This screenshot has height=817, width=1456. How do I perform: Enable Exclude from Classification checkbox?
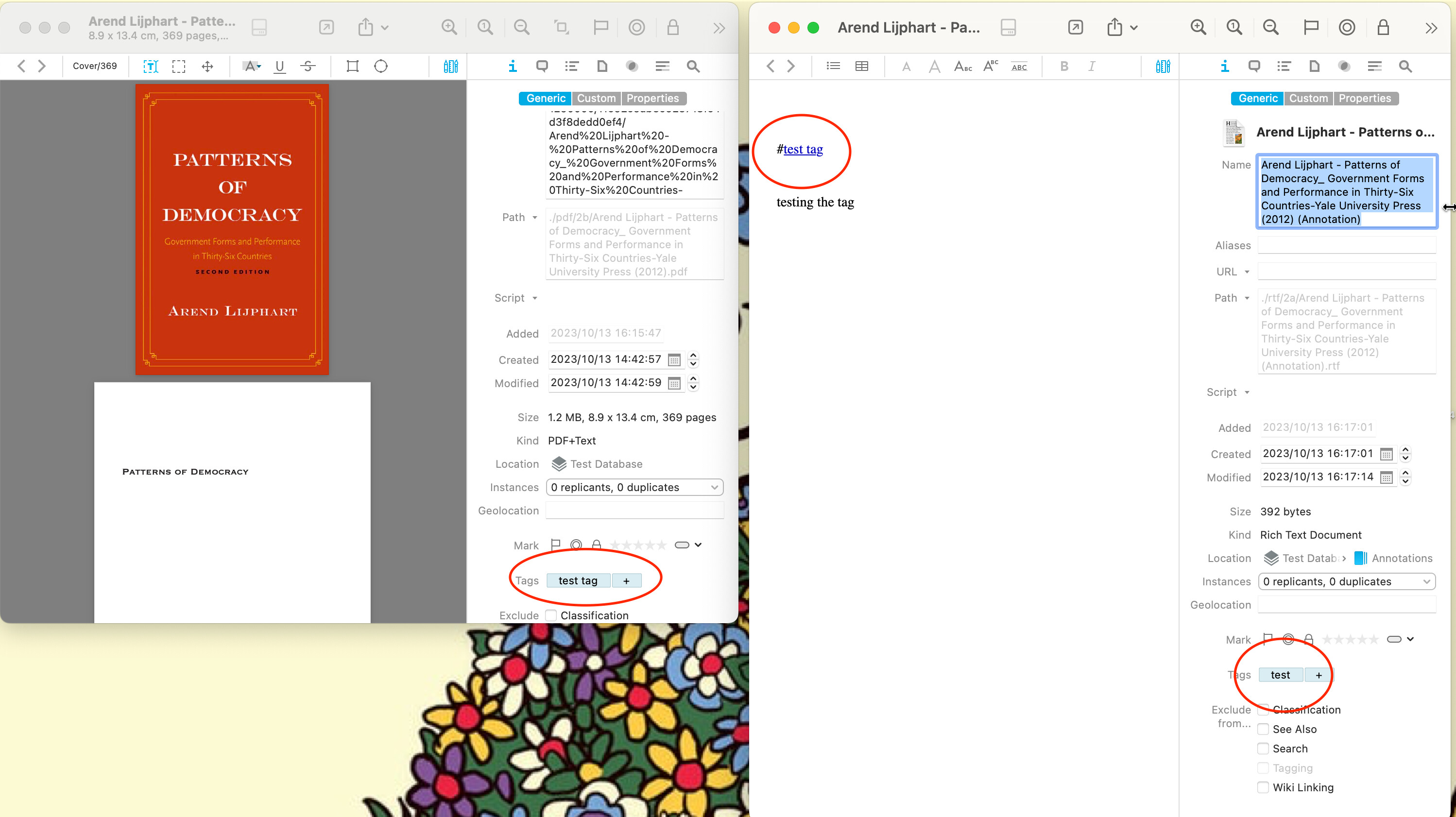(x=1263, y=710)
